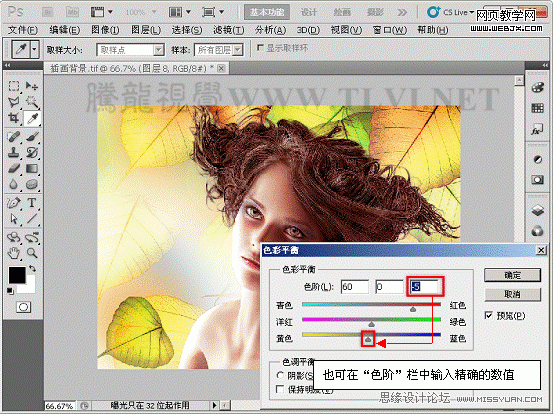Enable 显示取样环 checkbox
The image size is (553, 414).
[260, 48]
